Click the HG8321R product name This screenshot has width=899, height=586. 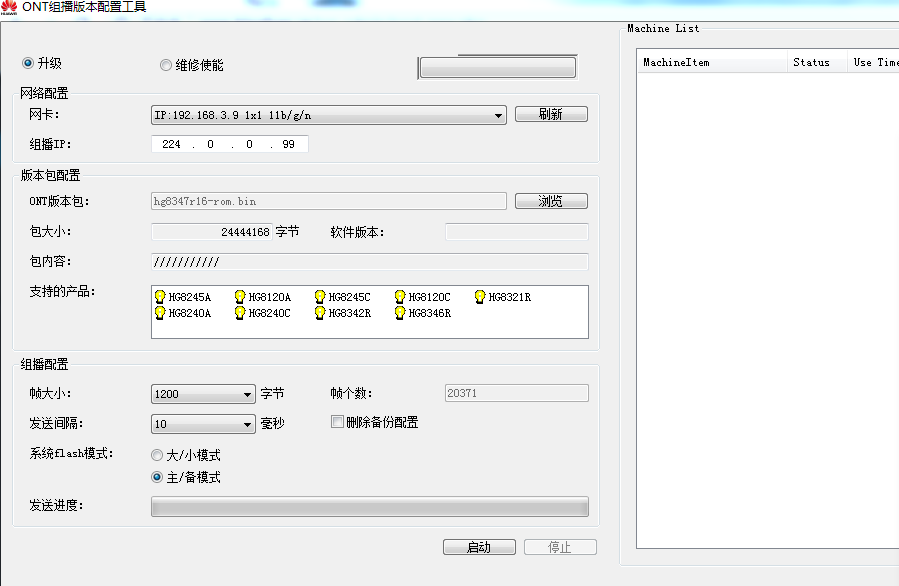tap(510, 297)
